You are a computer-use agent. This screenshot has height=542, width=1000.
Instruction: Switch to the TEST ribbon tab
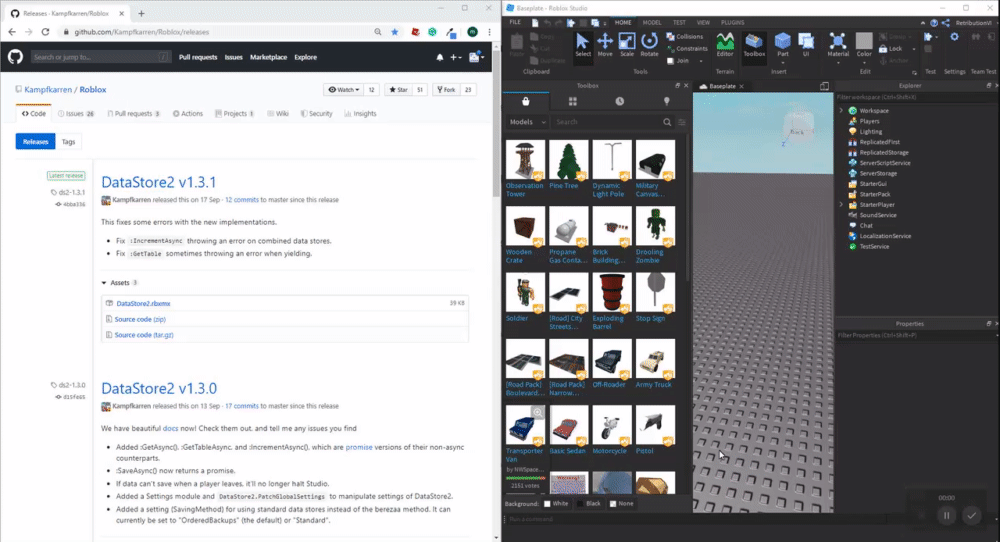coord(679,22)
